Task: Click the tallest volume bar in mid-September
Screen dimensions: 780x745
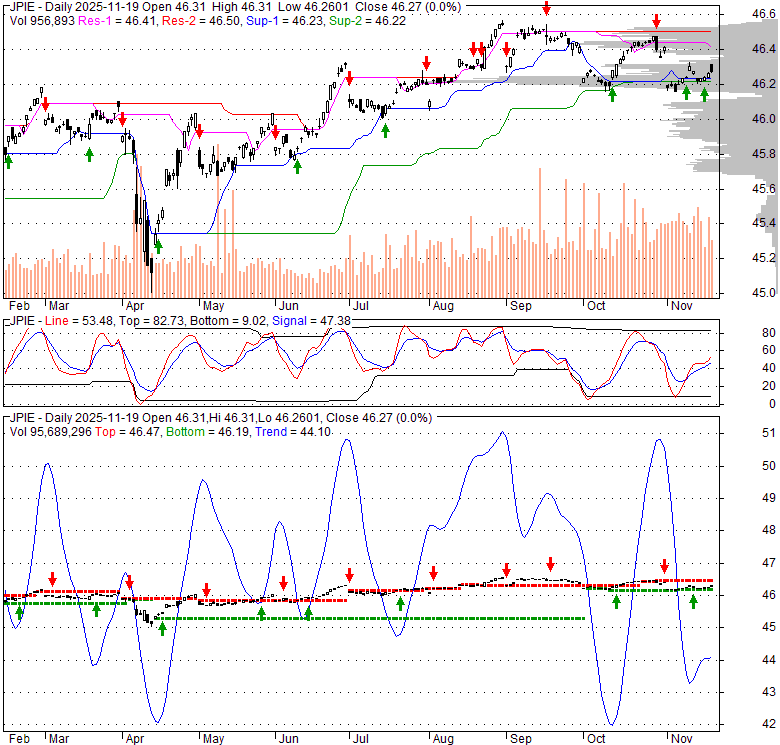Action: tap(540, 233)
